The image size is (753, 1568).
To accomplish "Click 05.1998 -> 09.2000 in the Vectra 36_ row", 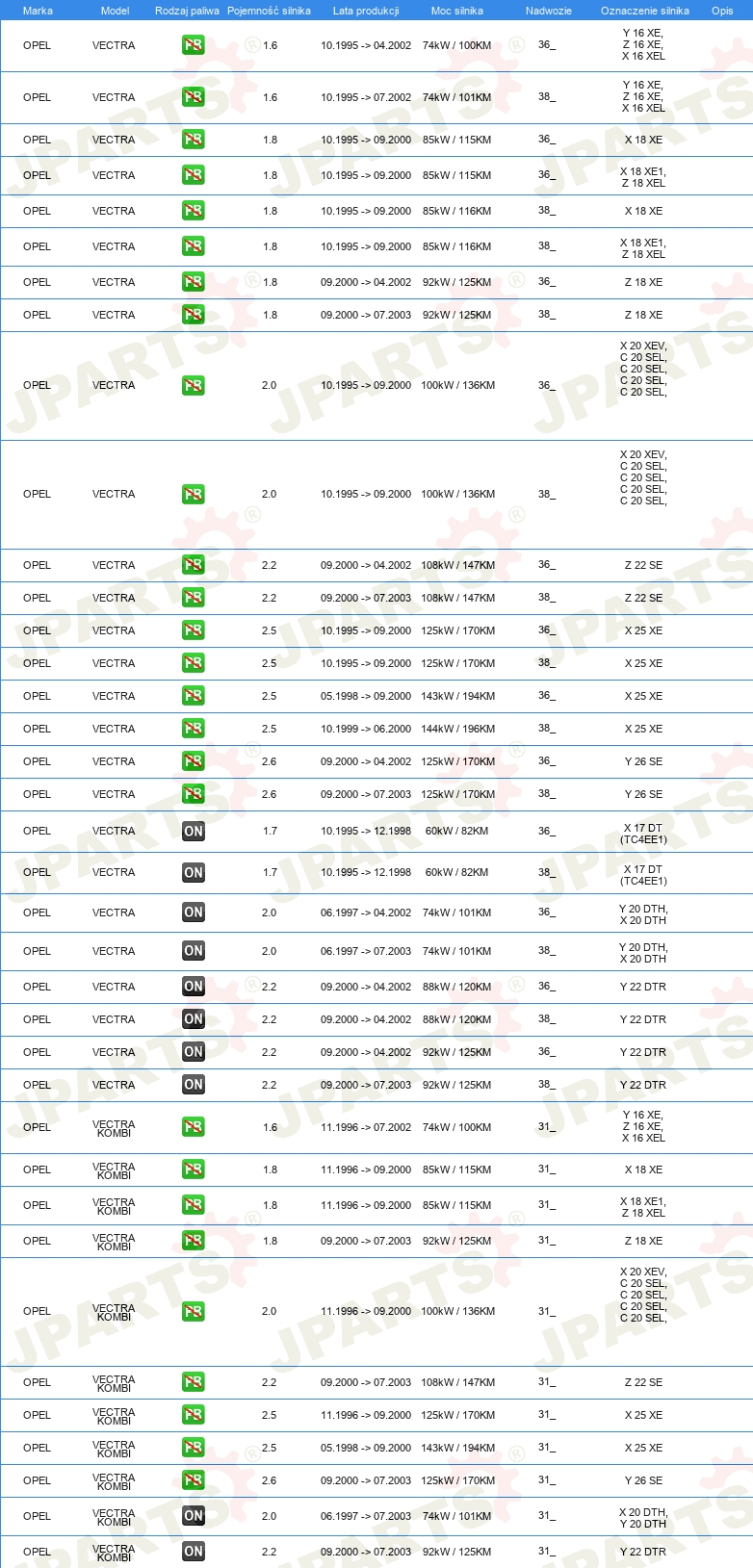I will coord(366,696).
